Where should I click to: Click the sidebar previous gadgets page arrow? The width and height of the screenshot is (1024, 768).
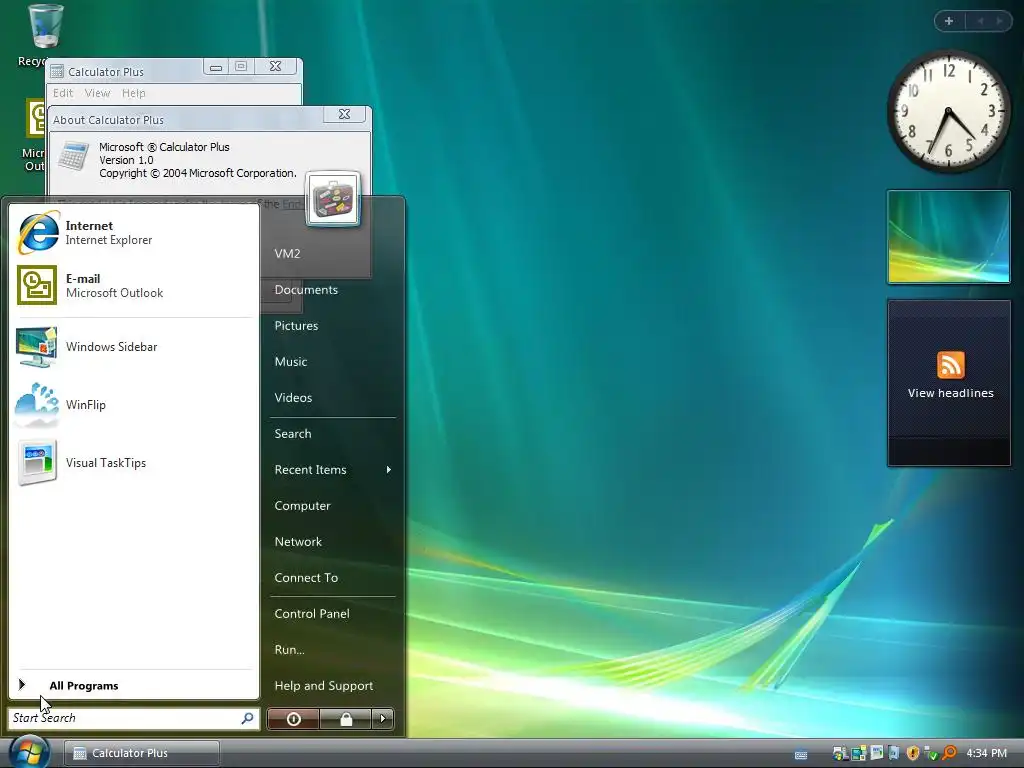980,21
